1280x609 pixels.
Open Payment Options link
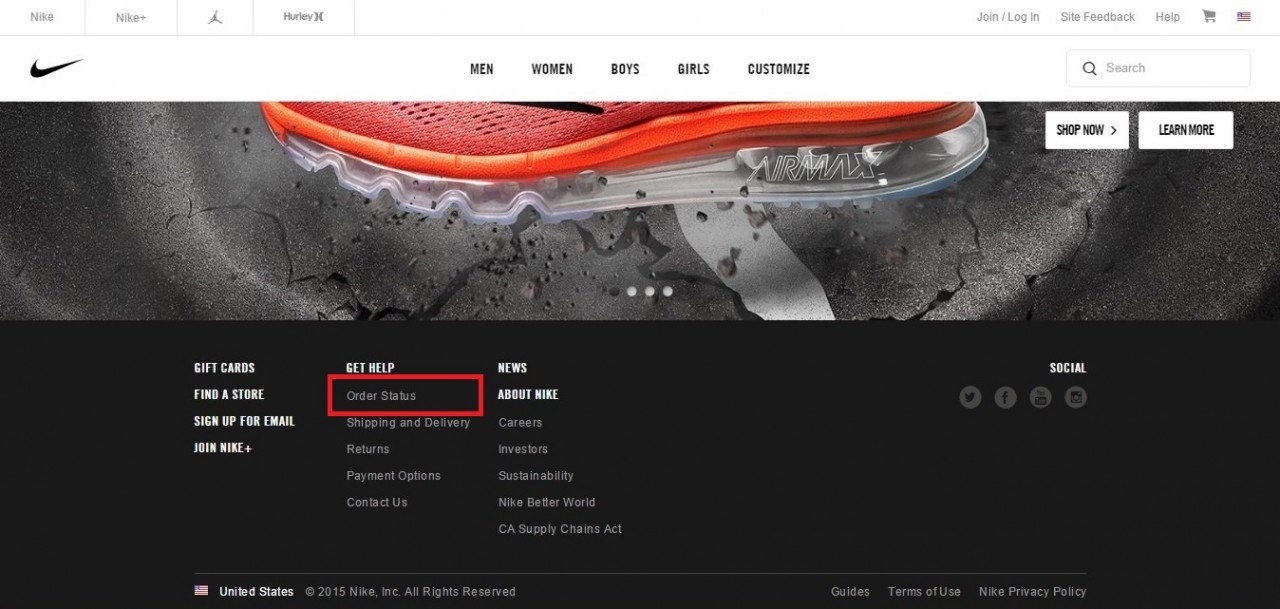(x=393, y=476)
